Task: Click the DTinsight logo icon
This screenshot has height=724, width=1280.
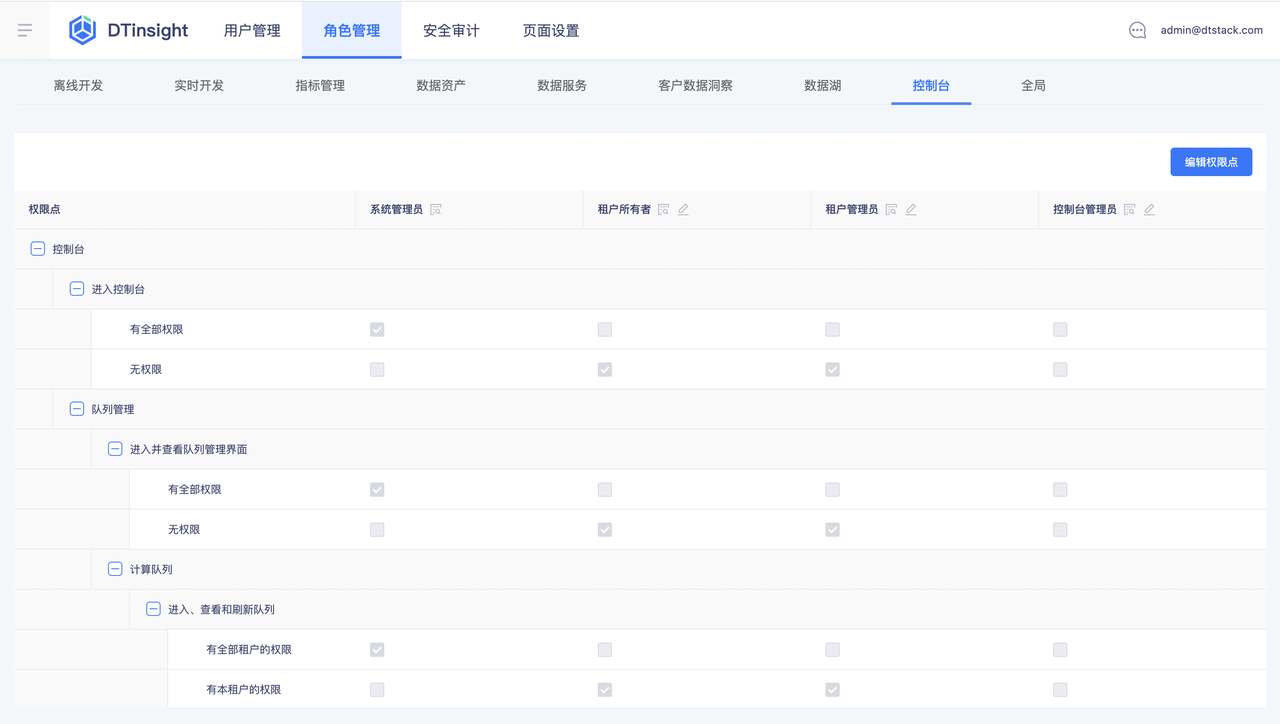Action: point(82,30)
